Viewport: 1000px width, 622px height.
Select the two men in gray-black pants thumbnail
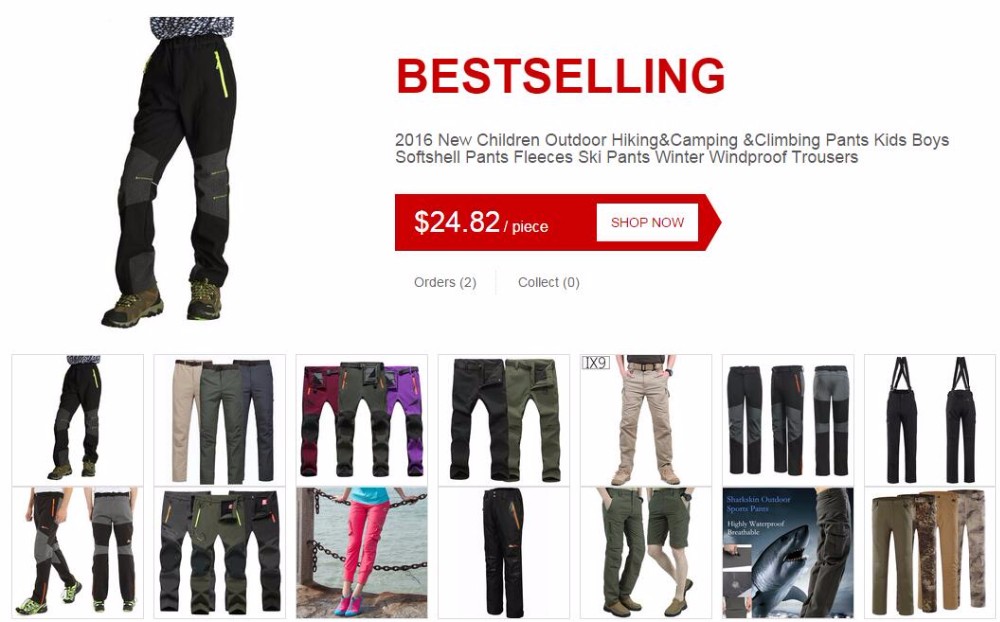coord(77,552)
